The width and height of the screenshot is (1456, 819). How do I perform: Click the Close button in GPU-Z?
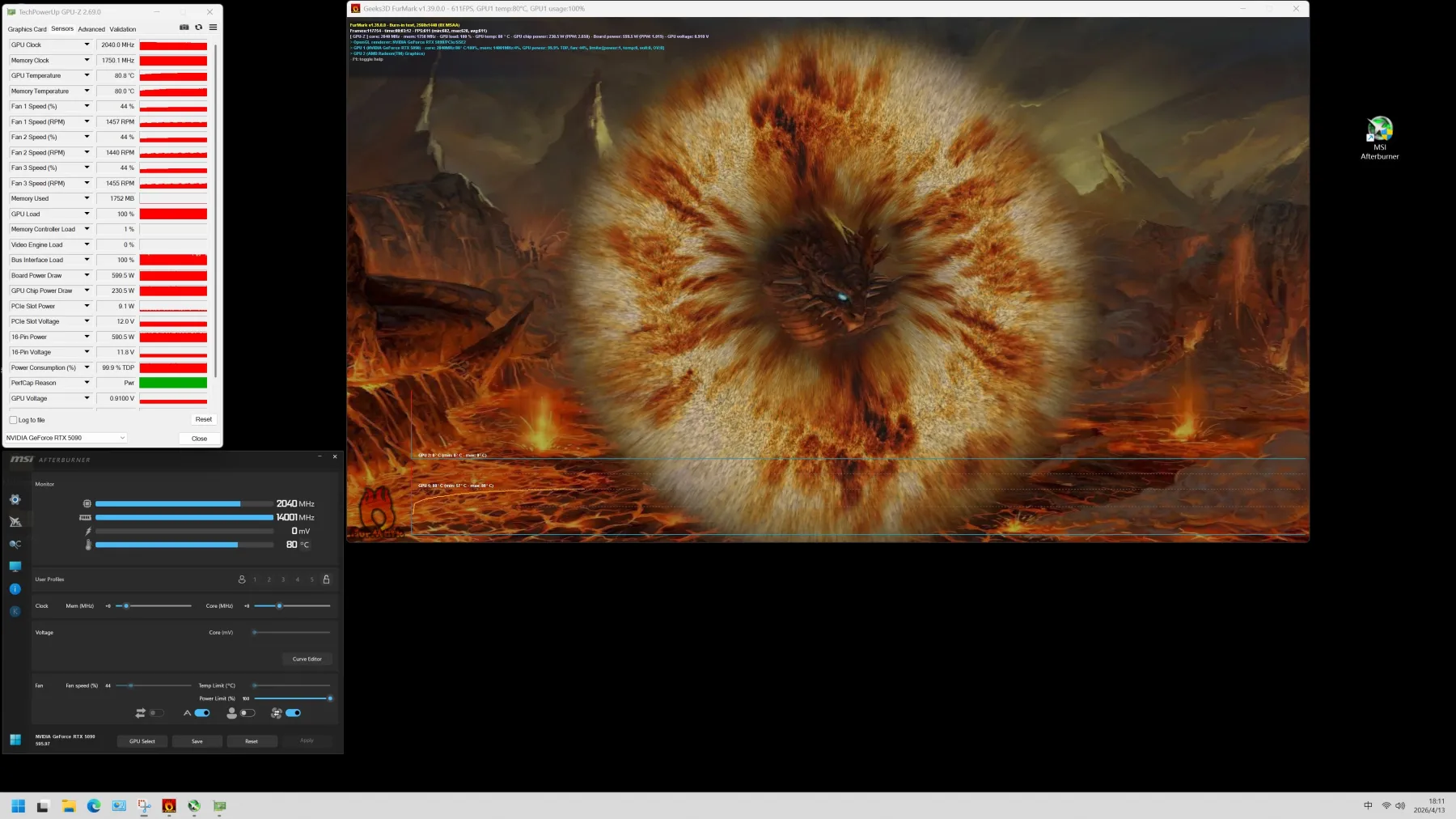click(x=199, y=439)
